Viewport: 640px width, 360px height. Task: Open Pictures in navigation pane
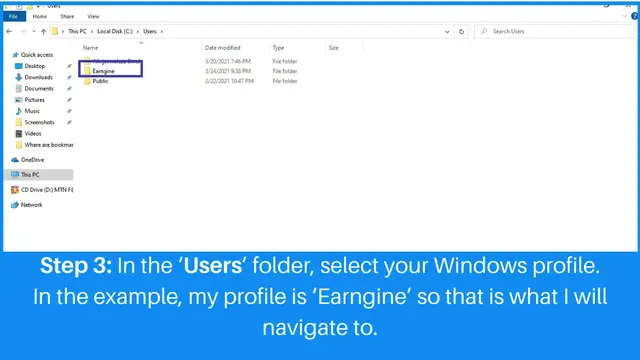pos(34,100)
